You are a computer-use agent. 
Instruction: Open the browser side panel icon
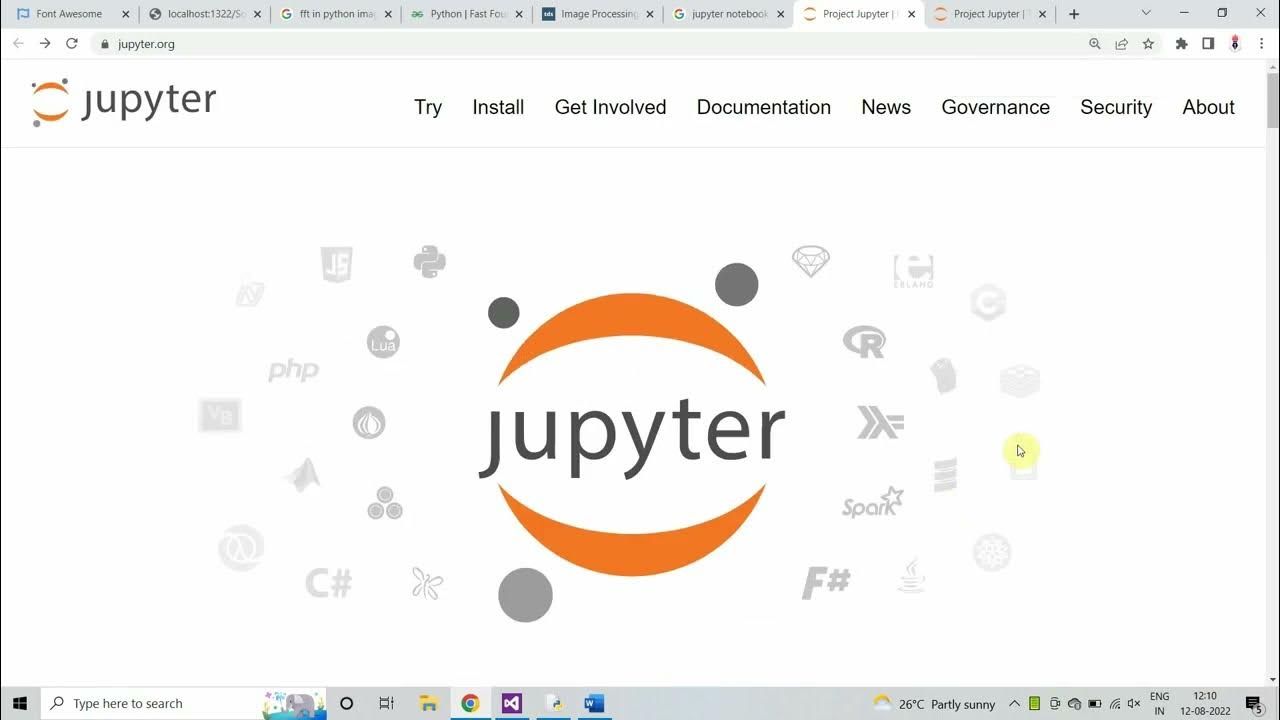click(1208, 44)
